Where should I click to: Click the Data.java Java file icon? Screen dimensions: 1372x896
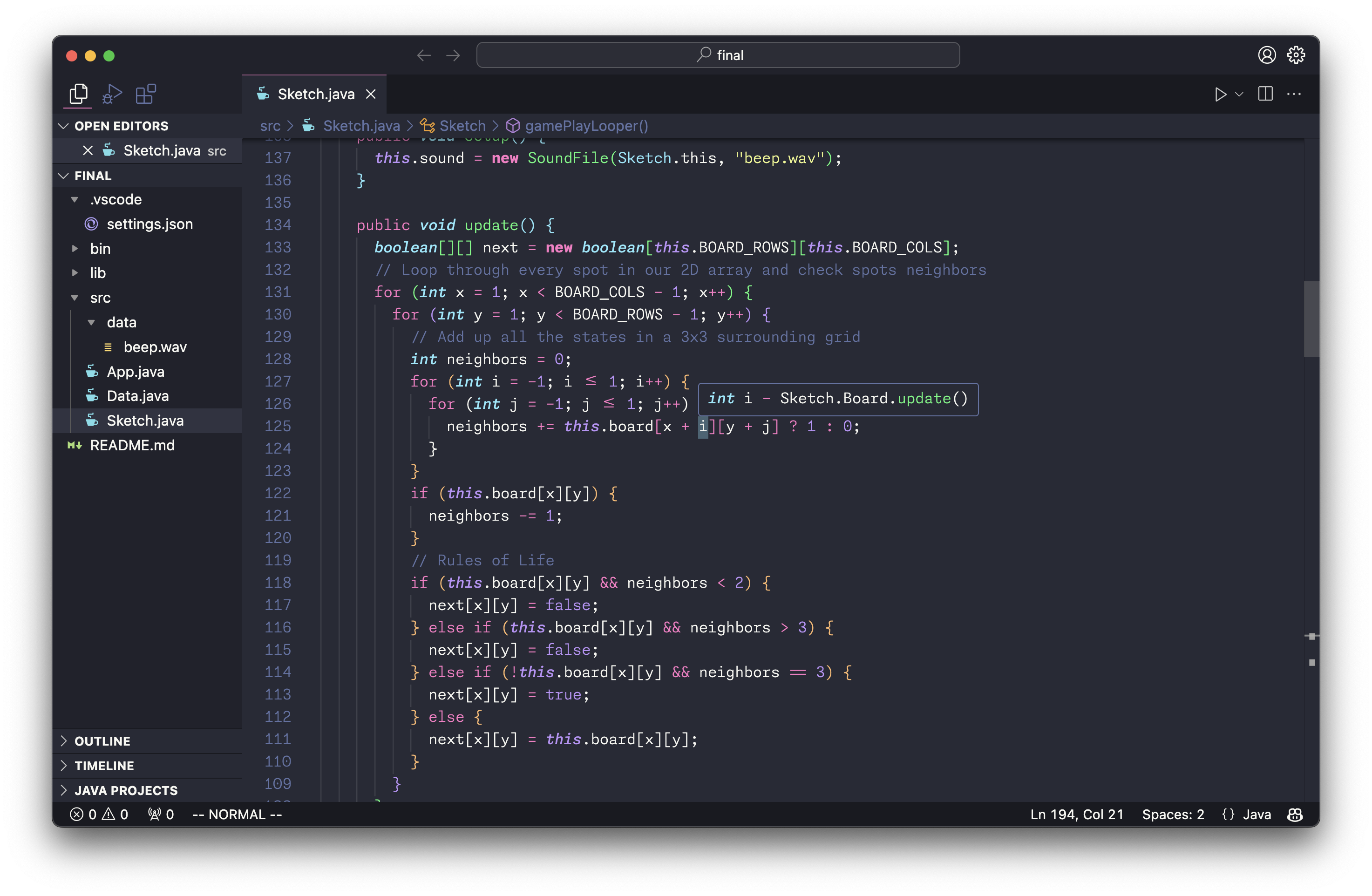[x=92, y=396]
